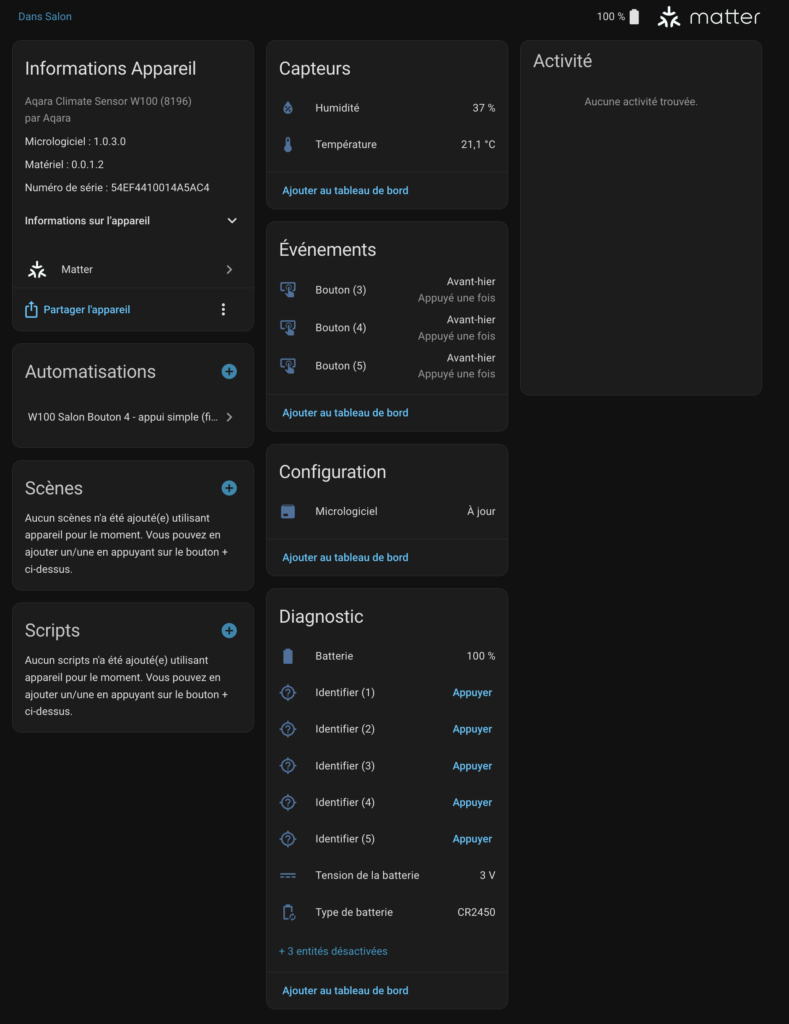789x1024 pixels.
Task: Click the CR2450 Type de batterie icon
Action: (x=287, y=912)
